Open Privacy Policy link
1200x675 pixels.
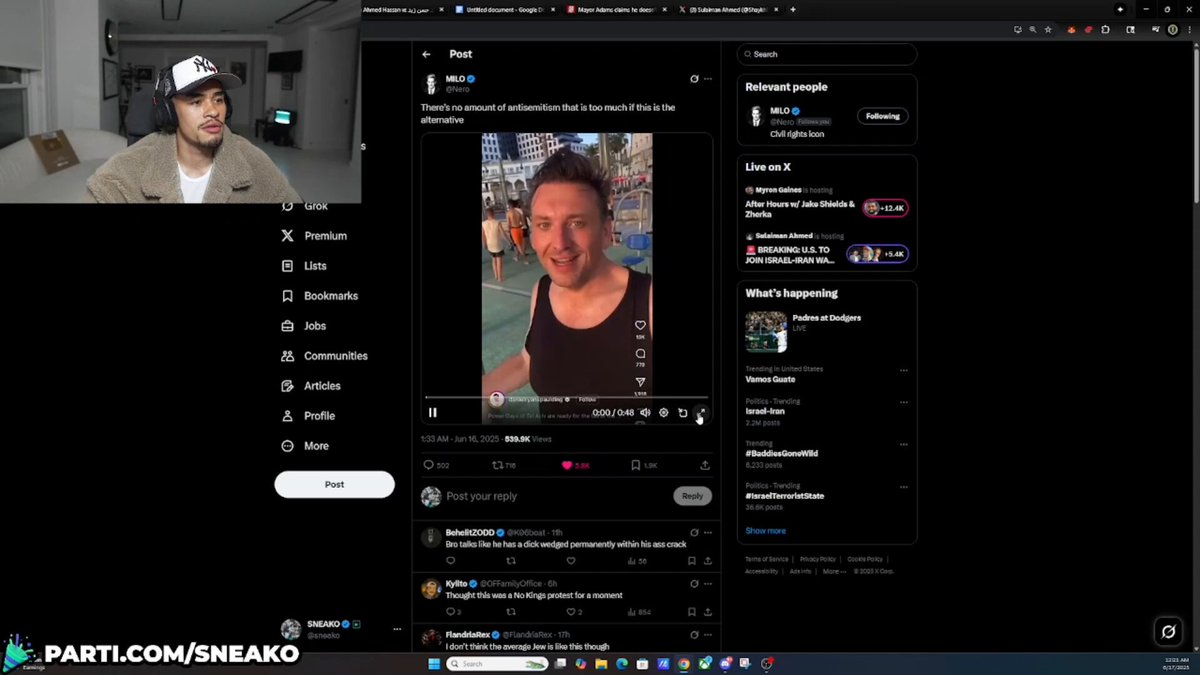point(817,559)
